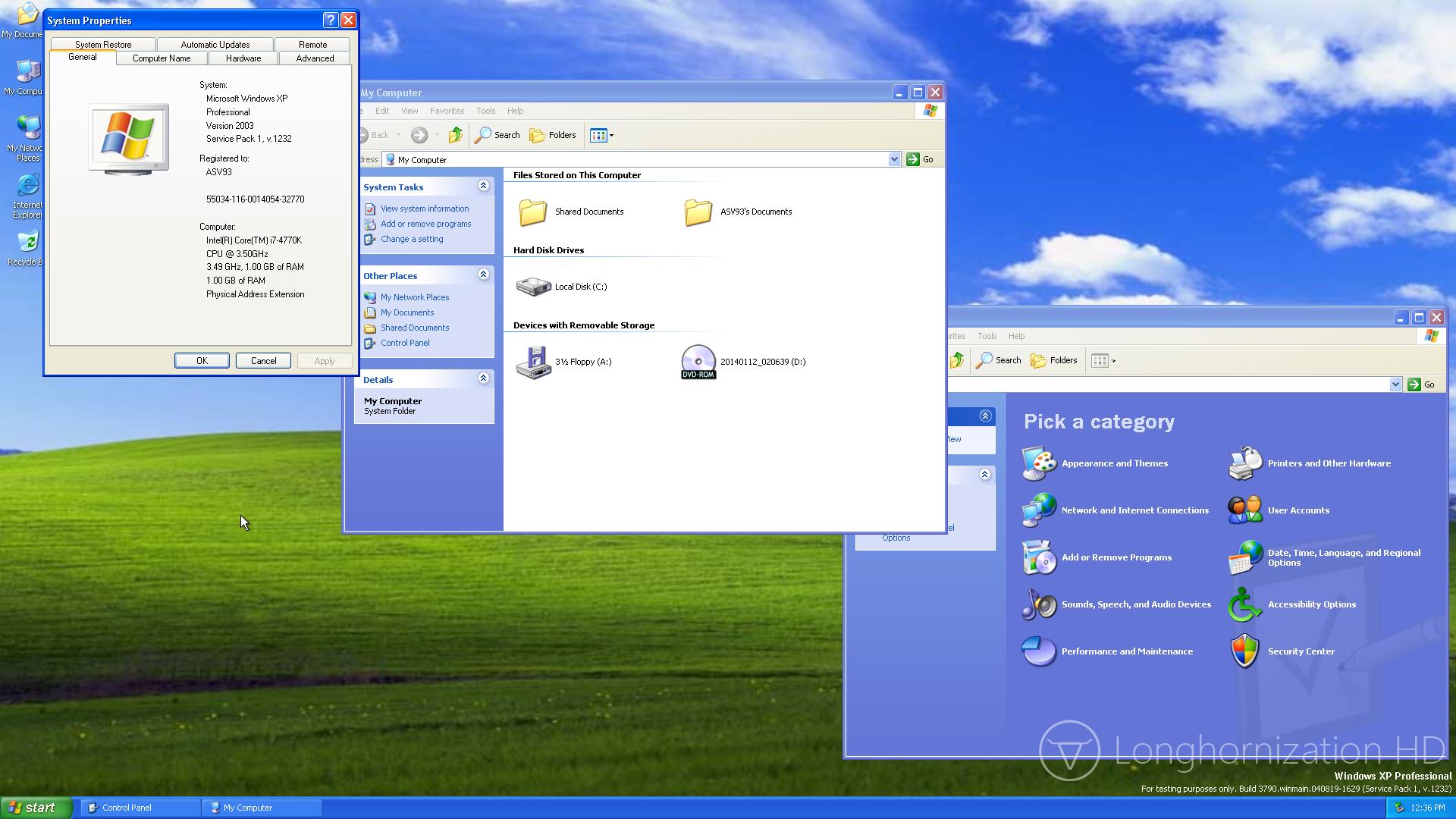The height and width of the screenshot is (819, 1456).
Task: Collapse the System Tasks panel
Action: coord(483,186)
